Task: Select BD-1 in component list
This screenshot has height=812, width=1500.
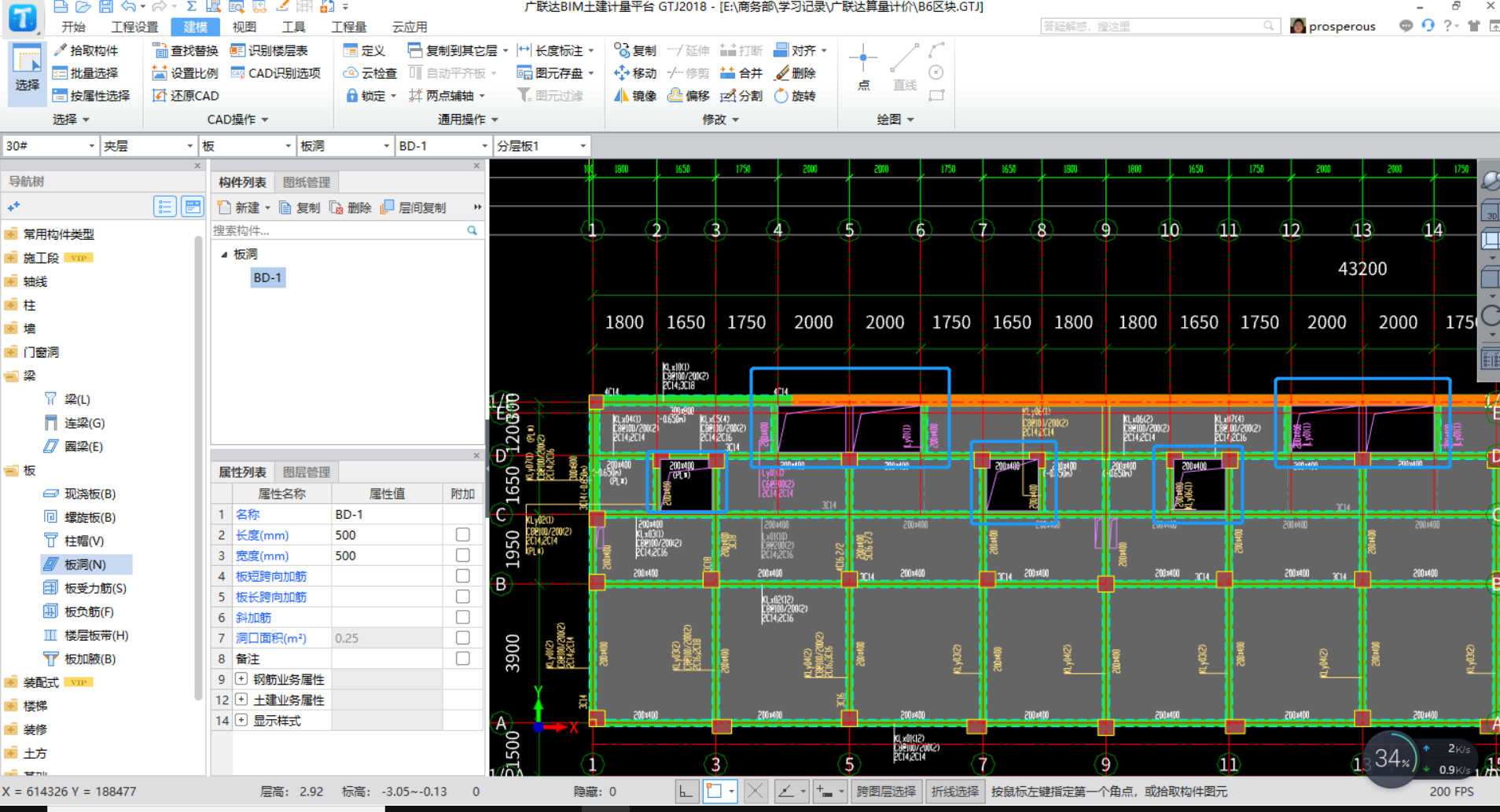Action: coord(267,277)
